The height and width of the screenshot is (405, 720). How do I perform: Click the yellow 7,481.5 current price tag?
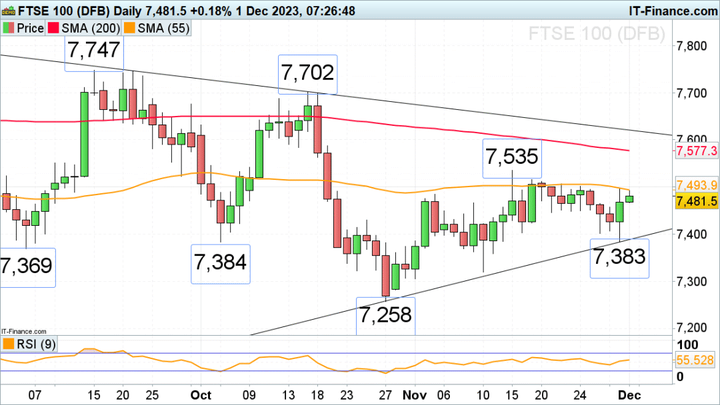696,201
